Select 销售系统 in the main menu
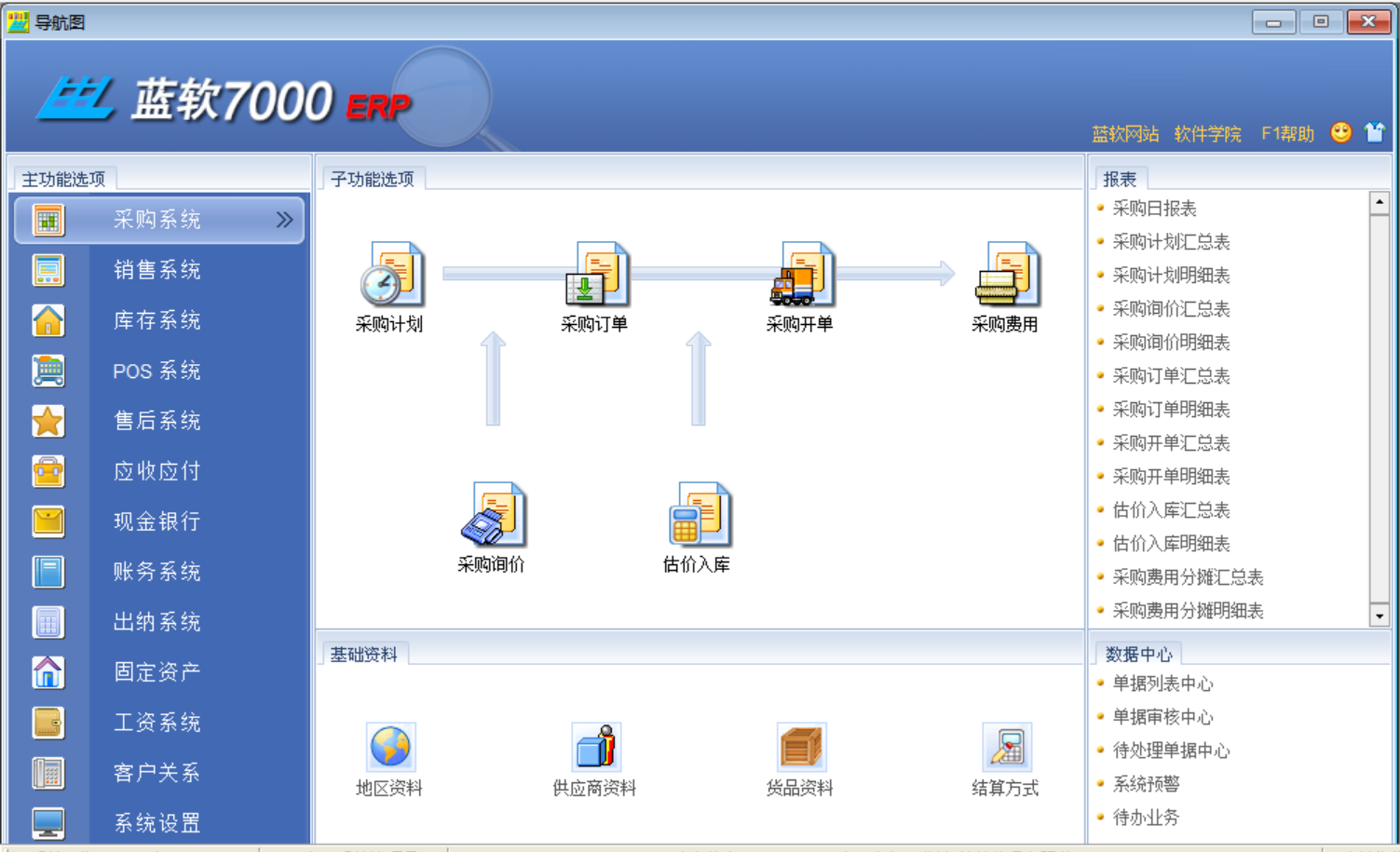 pos(157,270)
